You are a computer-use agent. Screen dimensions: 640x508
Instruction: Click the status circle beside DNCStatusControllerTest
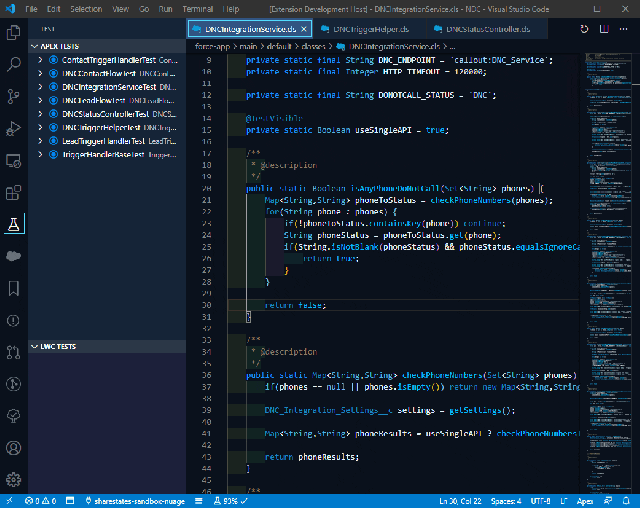coord(52,115)
